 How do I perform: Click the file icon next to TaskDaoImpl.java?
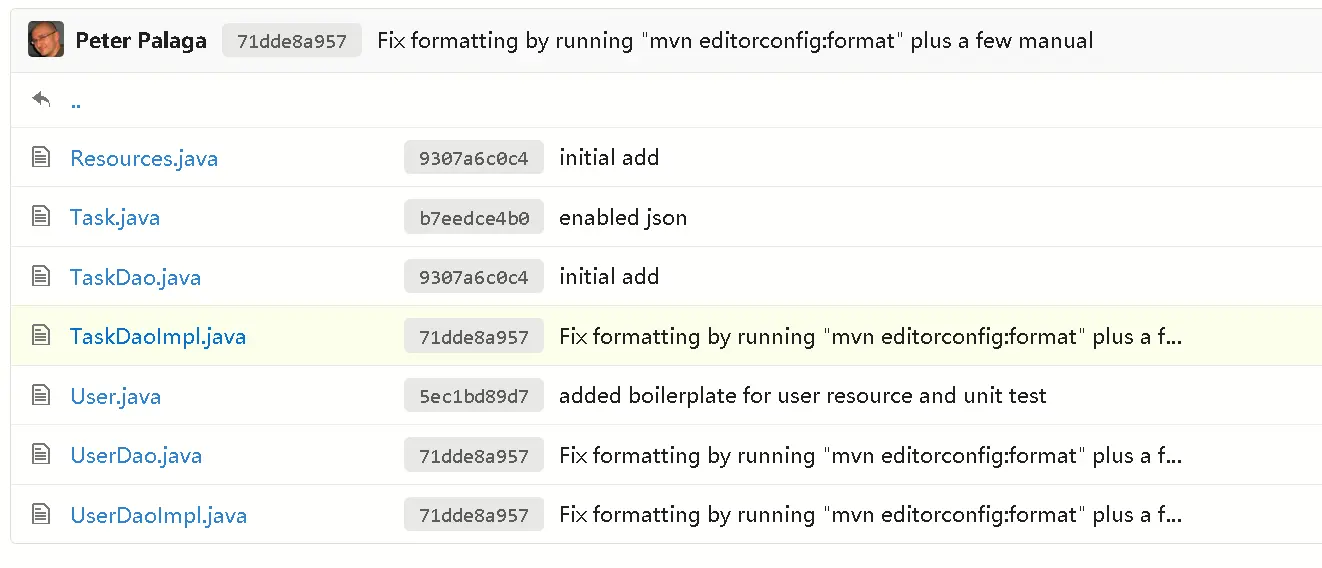41,336
